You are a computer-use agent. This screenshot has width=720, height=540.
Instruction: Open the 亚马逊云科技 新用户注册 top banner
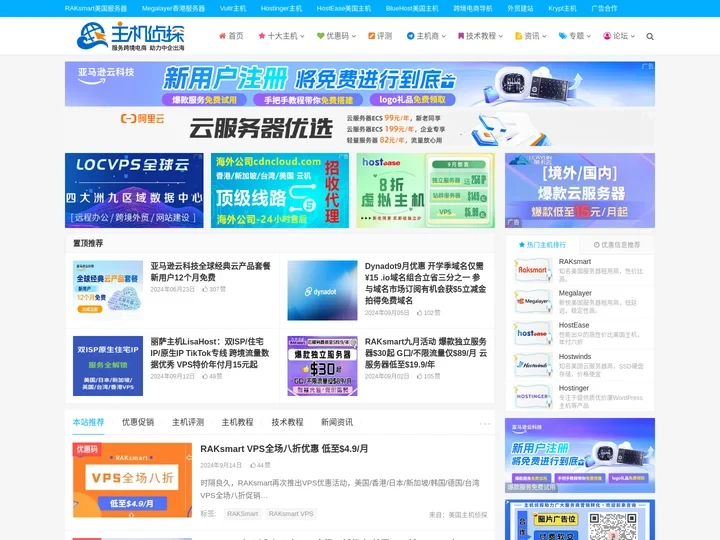pyautogui.click(x=360, y=84)
